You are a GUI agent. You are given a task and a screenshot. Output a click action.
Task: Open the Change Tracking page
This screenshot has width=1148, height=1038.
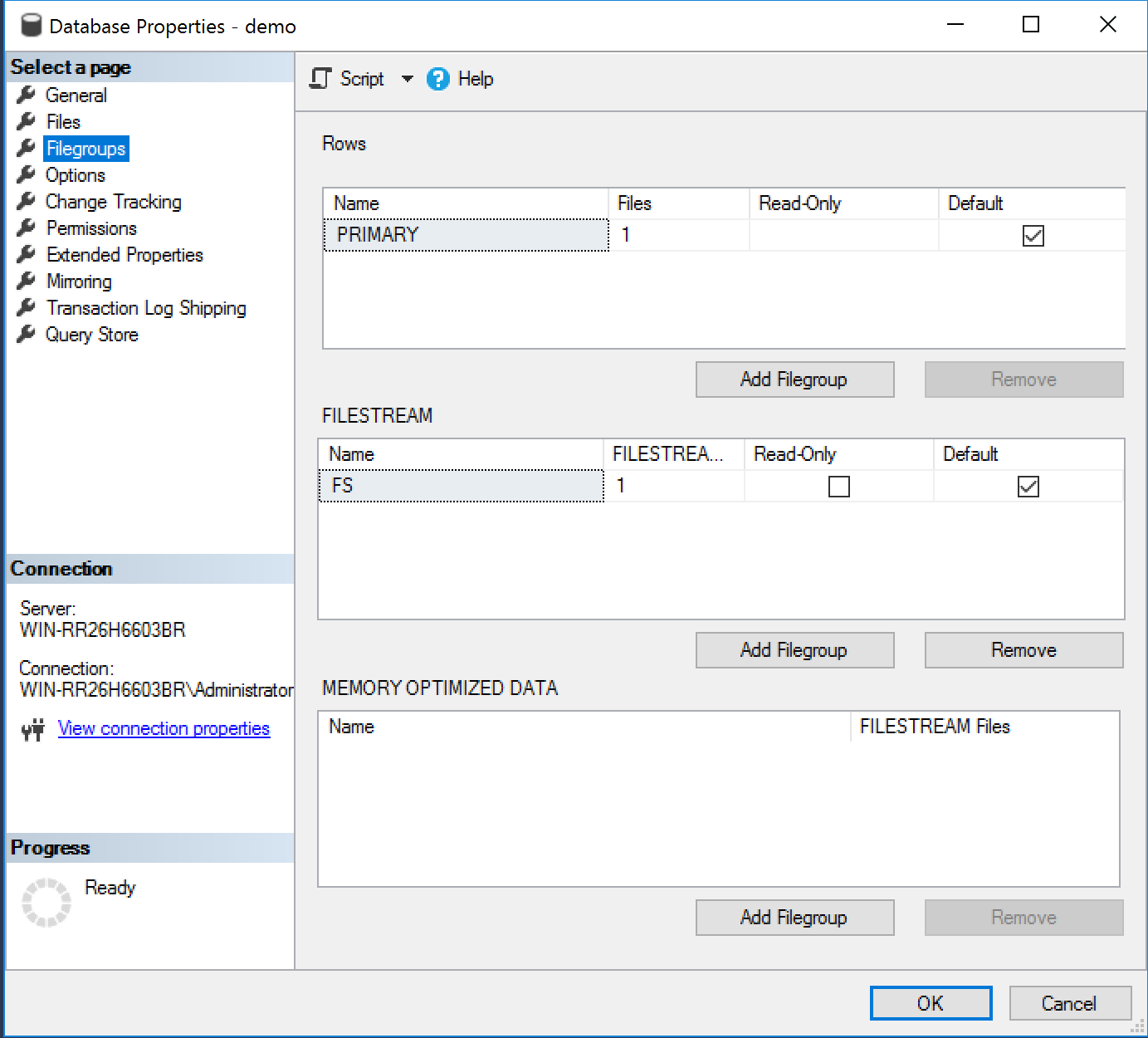pos(114,202)
